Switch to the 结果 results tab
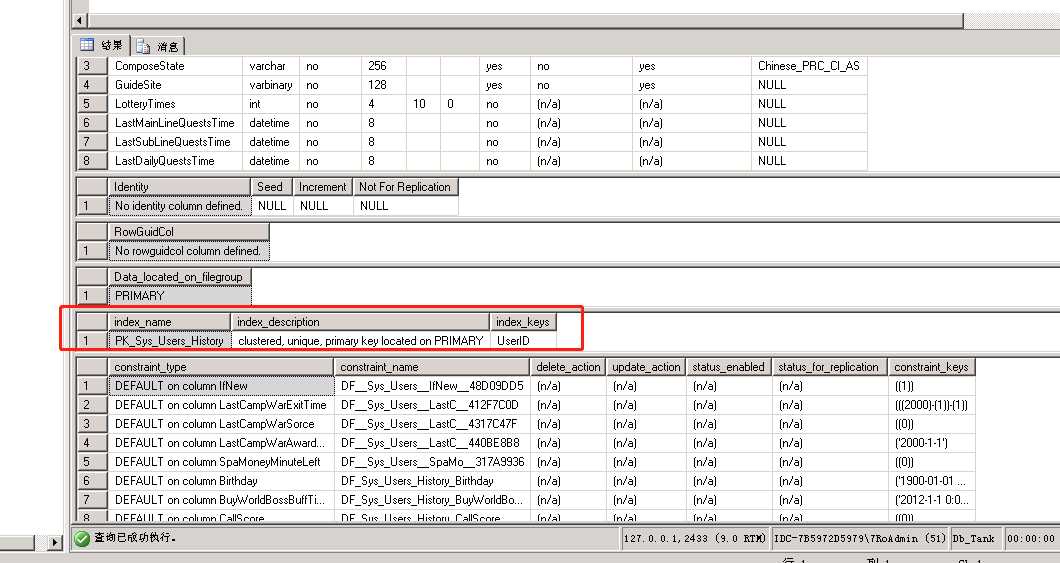This screenshot has width=1060, height=563. pyautogui.click(x=102, y=45)
